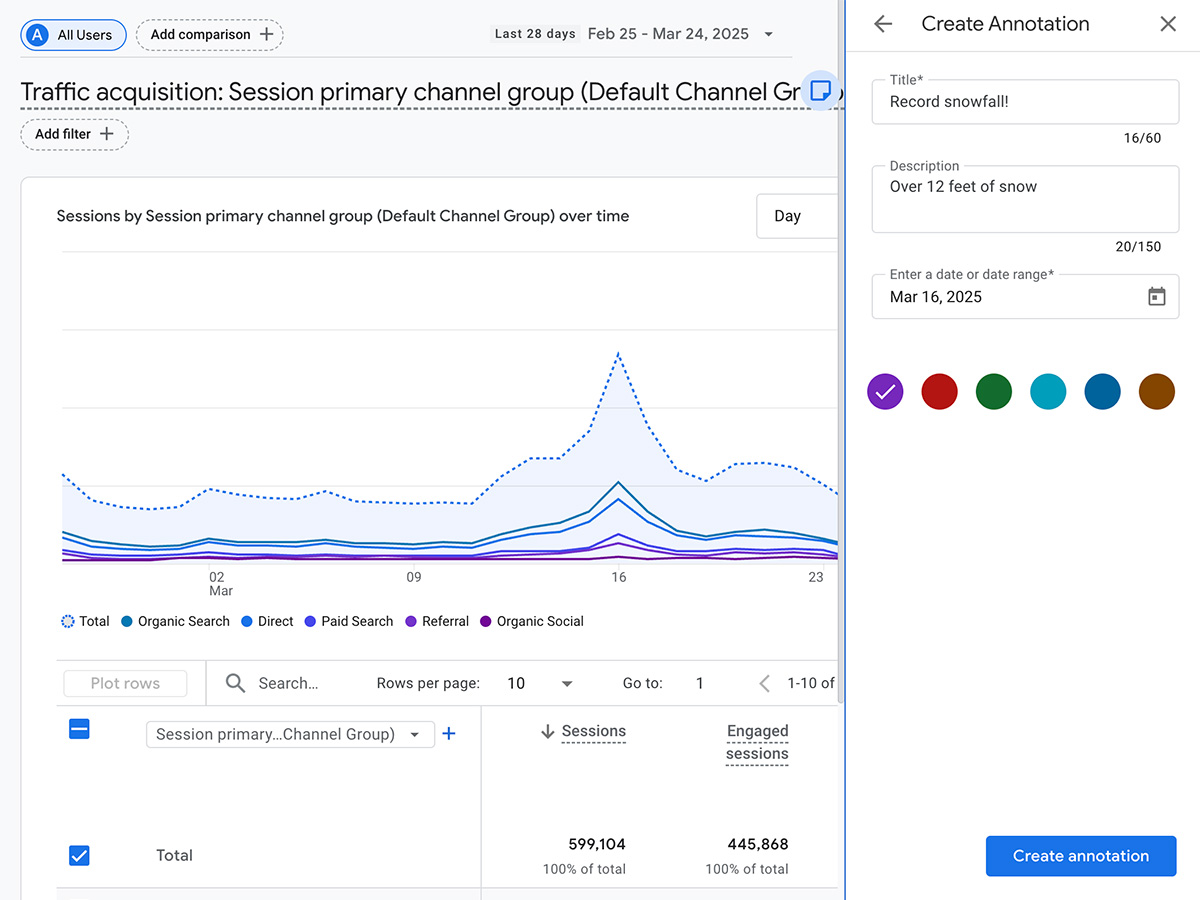Click the plus icon to add a dimension

(449, 734)
